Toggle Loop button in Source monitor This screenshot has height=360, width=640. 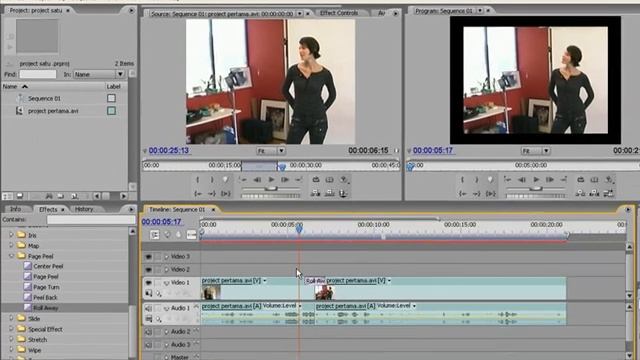(x=316, y=180)
